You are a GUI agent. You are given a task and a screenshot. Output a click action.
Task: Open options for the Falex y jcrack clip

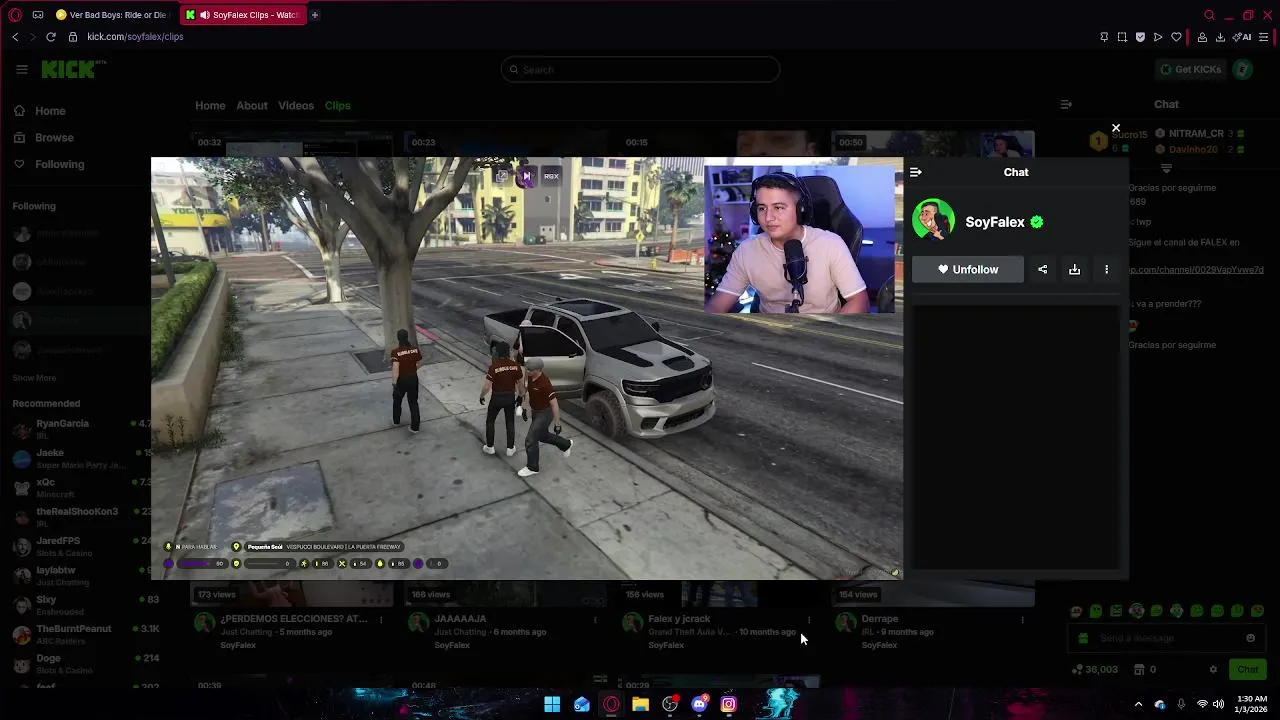coord(809,620)
